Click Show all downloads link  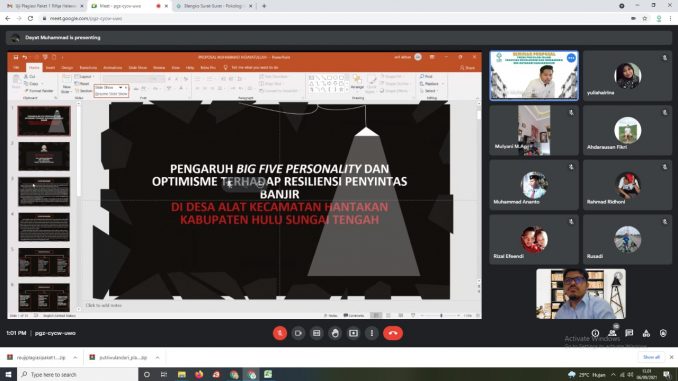pyautogui.click(x=651, y=357)
